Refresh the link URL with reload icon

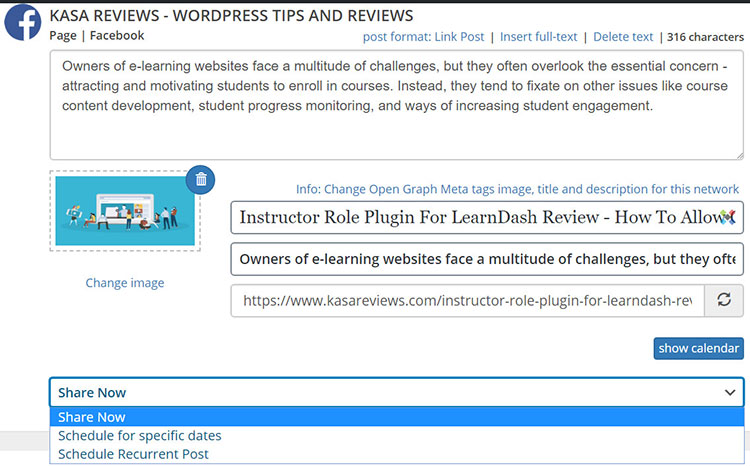[724, 300]
